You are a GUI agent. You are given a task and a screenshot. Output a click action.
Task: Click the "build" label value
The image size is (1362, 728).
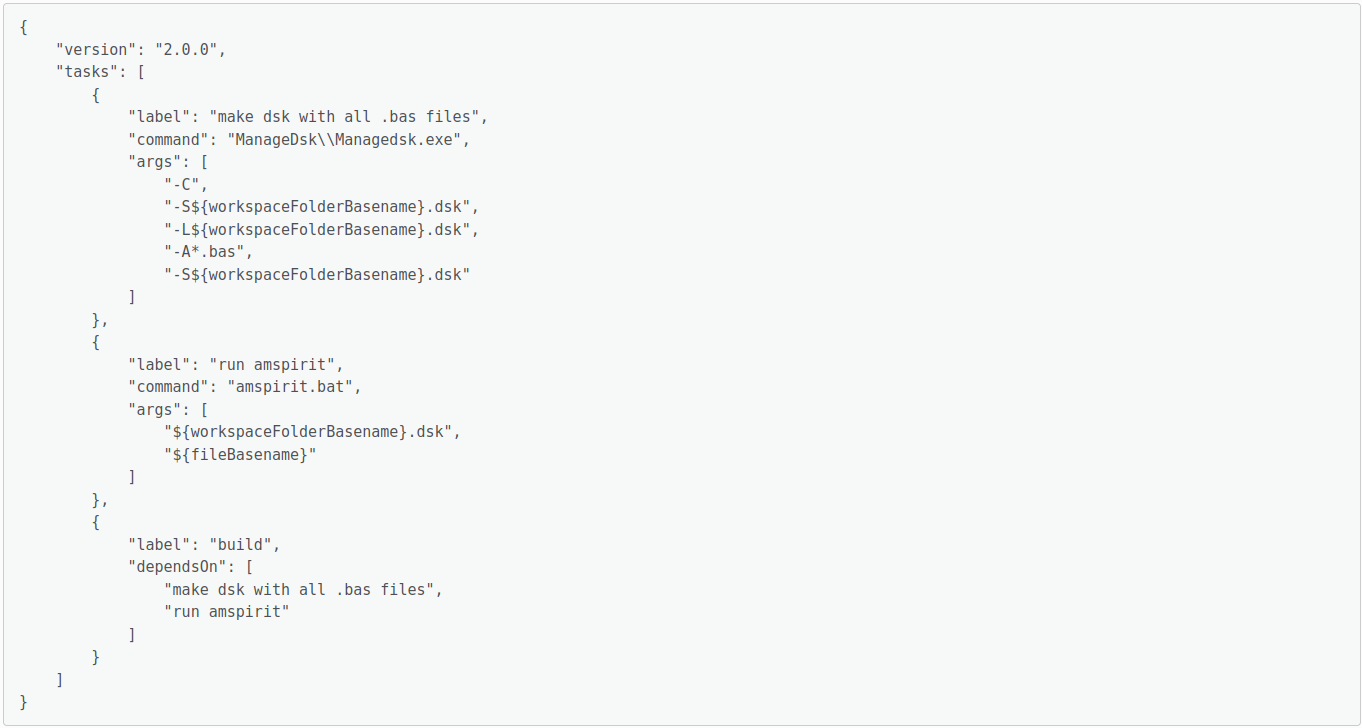point(243,545)
